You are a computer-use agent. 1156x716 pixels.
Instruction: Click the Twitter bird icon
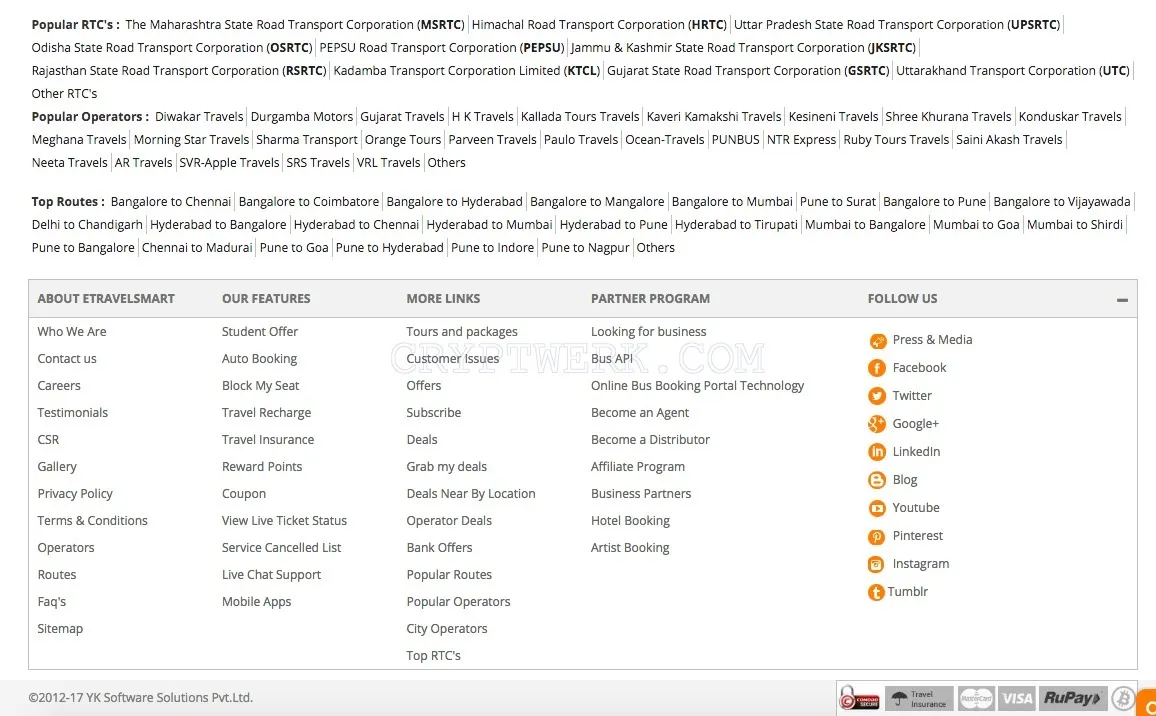click(877, 396)
